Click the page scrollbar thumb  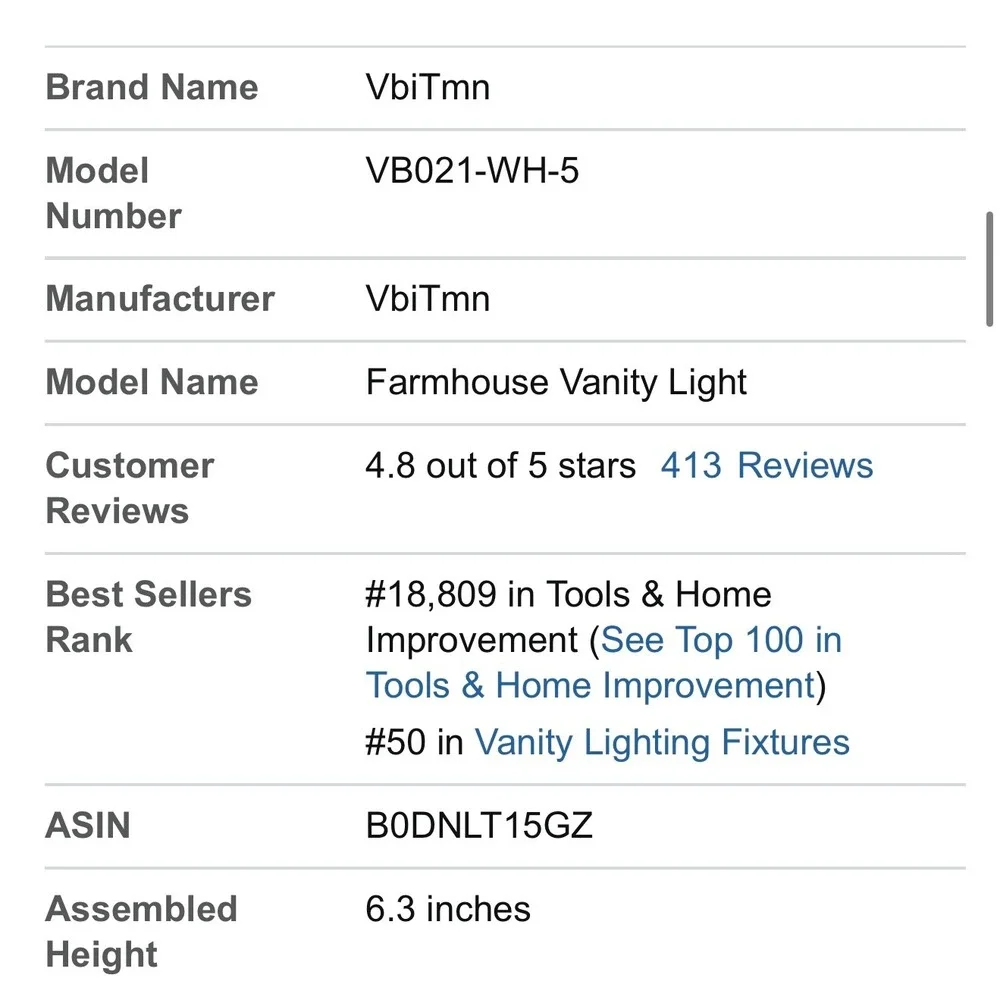(x=990, y=268)
